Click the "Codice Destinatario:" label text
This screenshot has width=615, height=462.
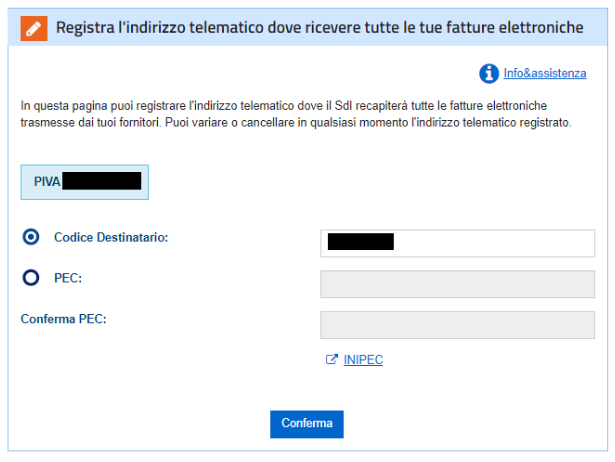110,237
